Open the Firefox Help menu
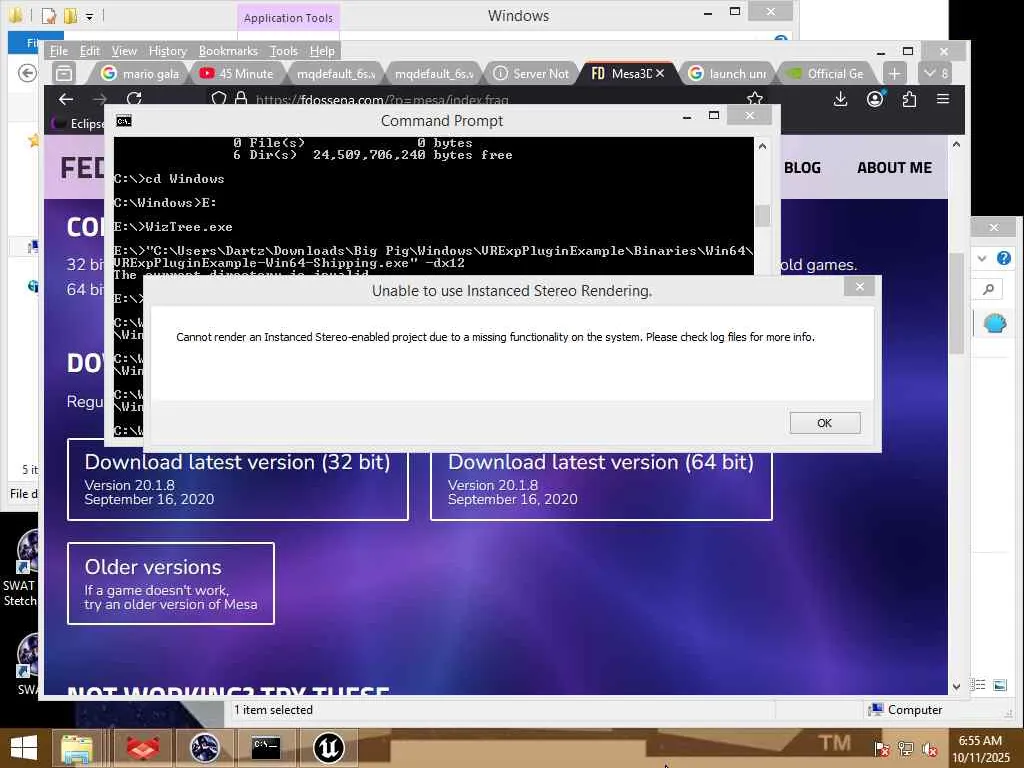This screenshot has height=768, width=1024. pyautogui.click(x=322, y=51)
